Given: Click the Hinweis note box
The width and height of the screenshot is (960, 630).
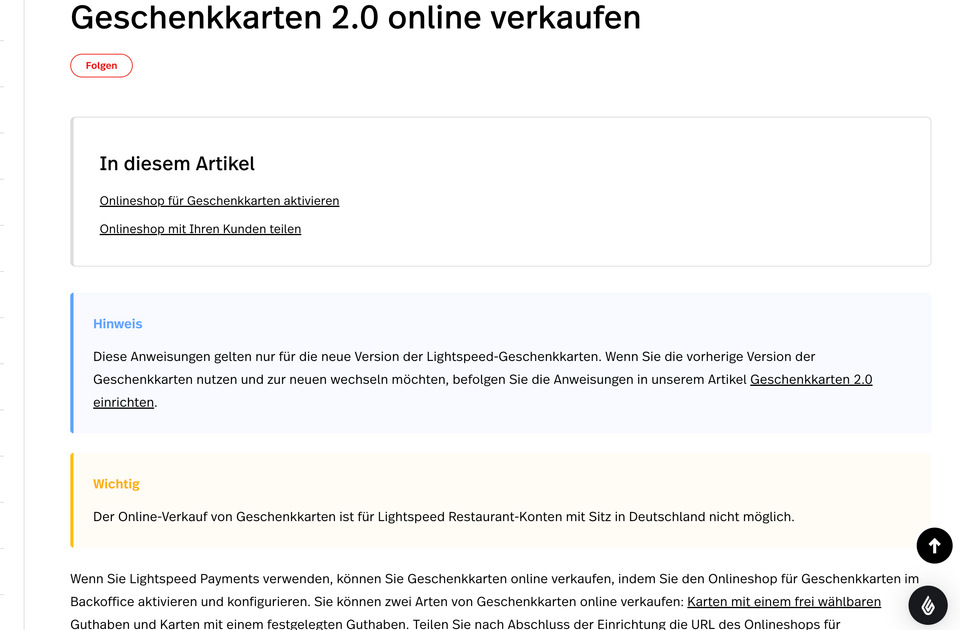Looking at the screenshot, I should [x=500, y=362].
